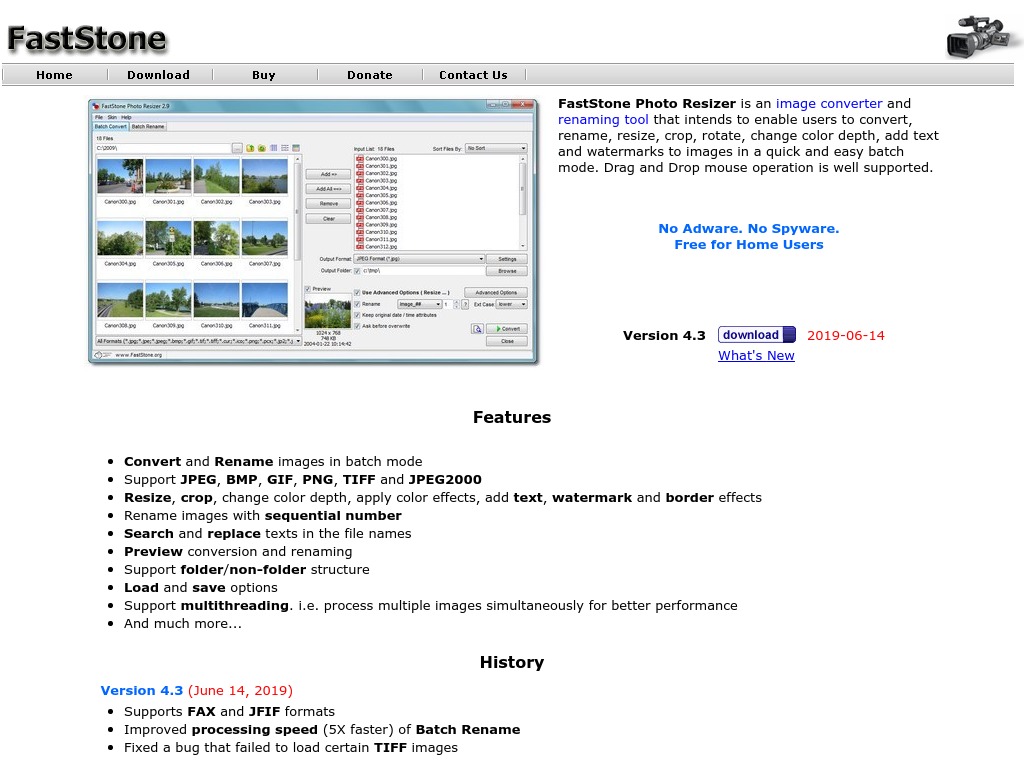Click the "No Adware. No Spyware." text

[748, 229]
